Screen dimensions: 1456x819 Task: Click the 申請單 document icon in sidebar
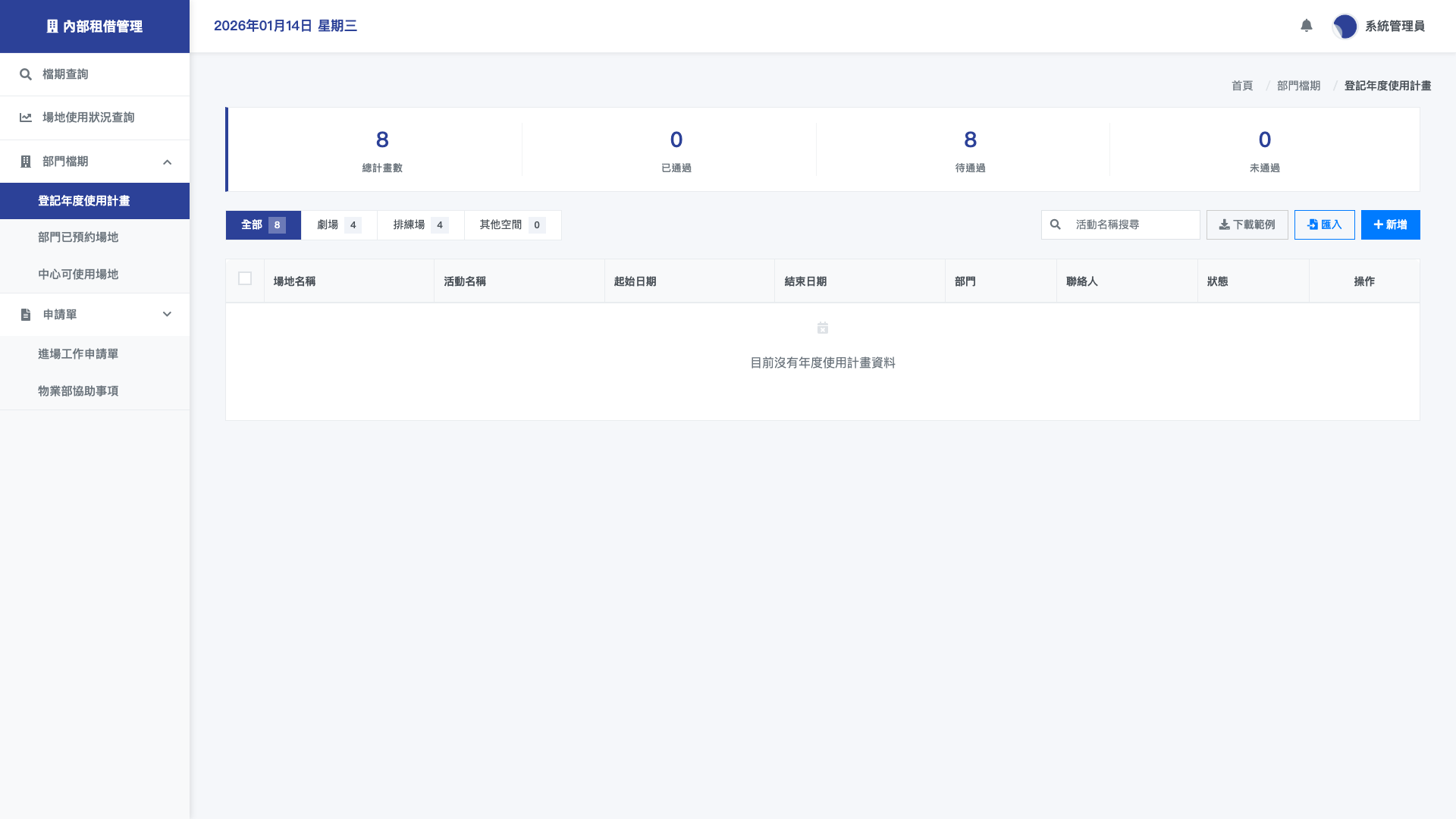coord(24,315)
